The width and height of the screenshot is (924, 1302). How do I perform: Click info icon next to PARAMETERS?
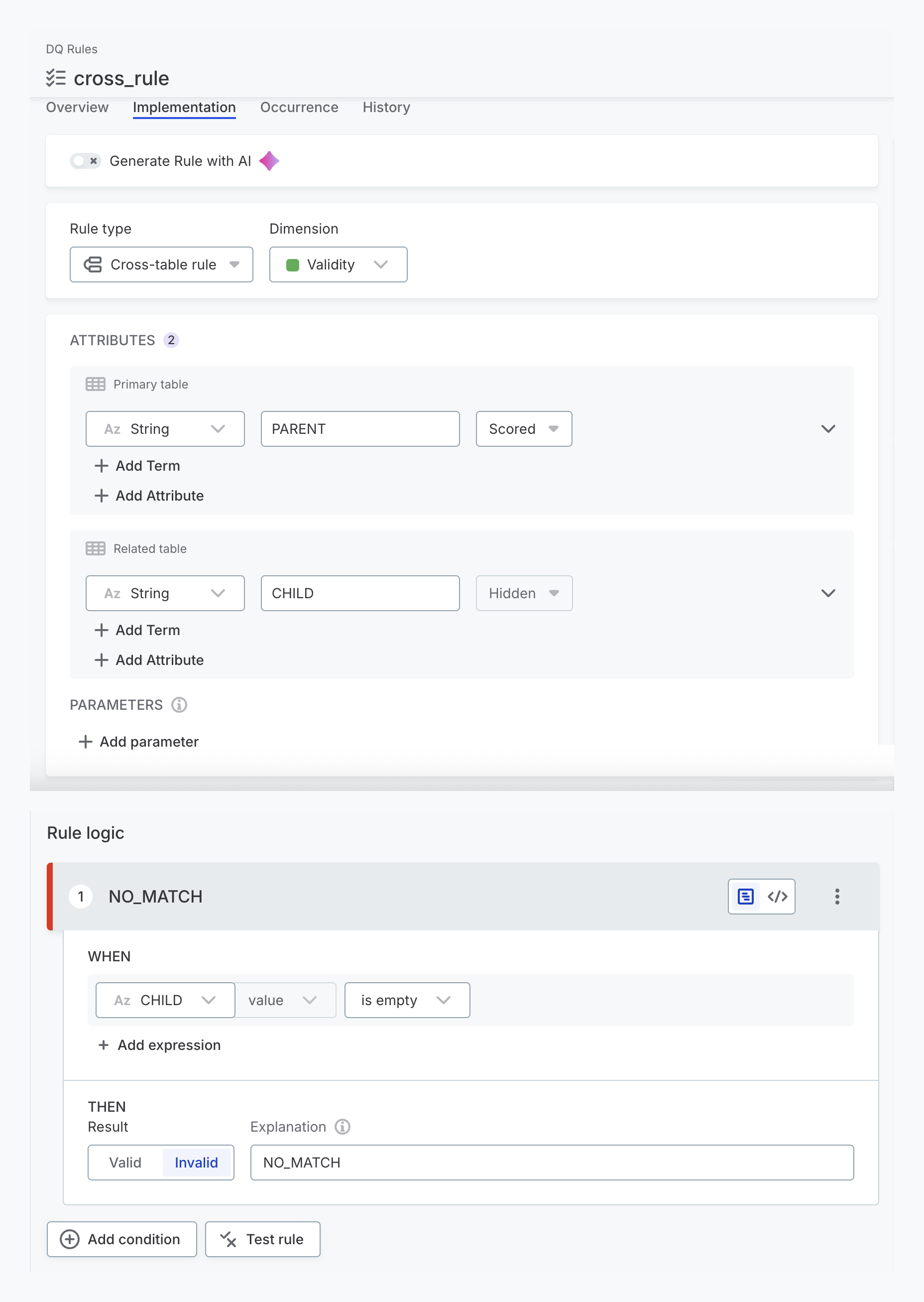coord(179,705)
